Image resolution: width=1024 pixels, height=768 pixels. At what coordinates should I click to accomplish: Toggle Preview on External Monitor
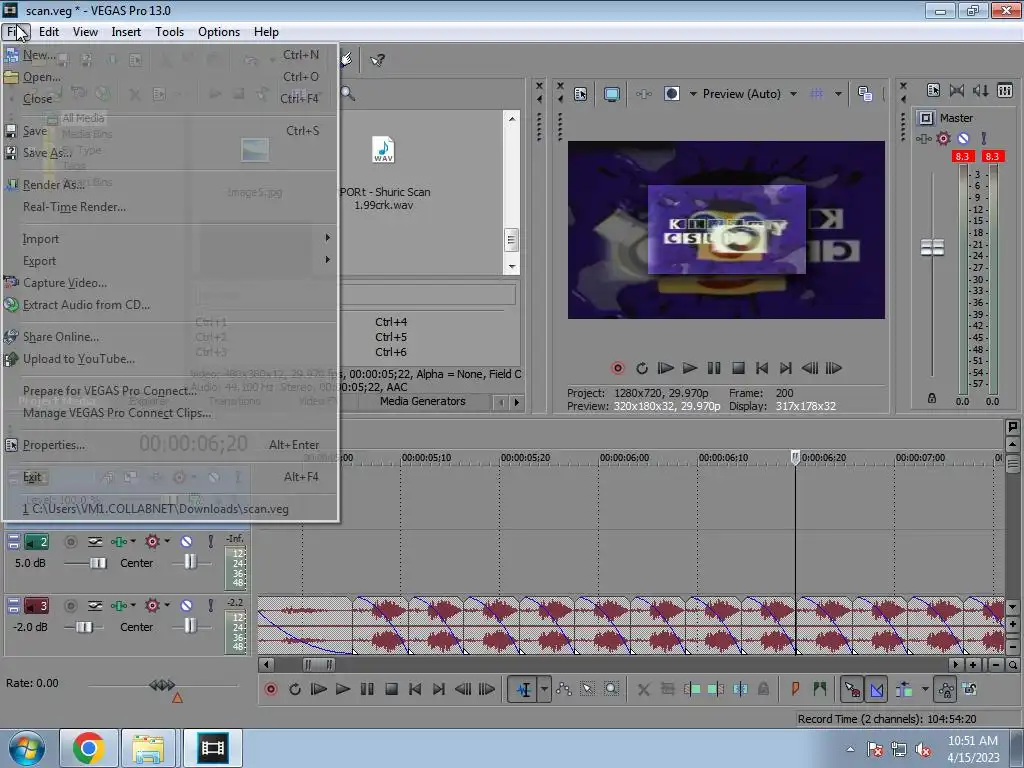pyautogui.click(x=612, y=94)
